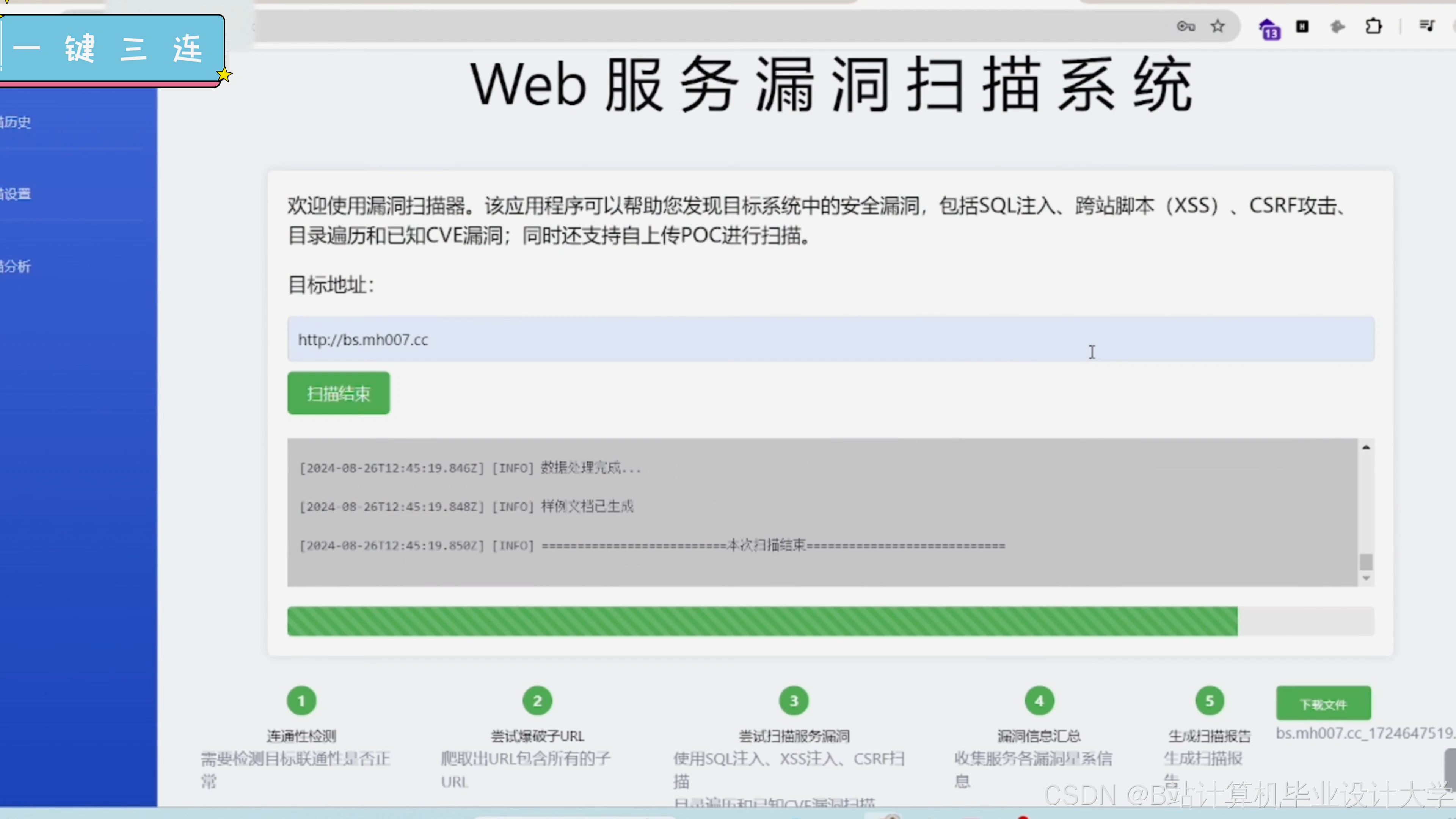The image size is (1456, 819).
Task: Click the target address input field
Action: [830, 339]
